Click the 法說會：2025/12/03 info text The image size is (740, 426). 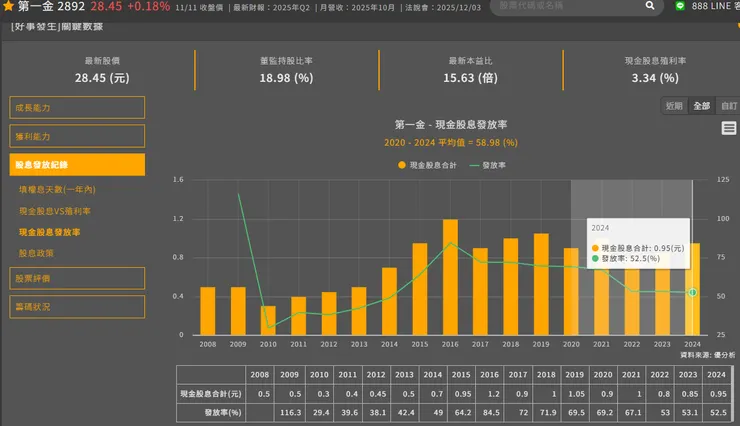[443, 8]
